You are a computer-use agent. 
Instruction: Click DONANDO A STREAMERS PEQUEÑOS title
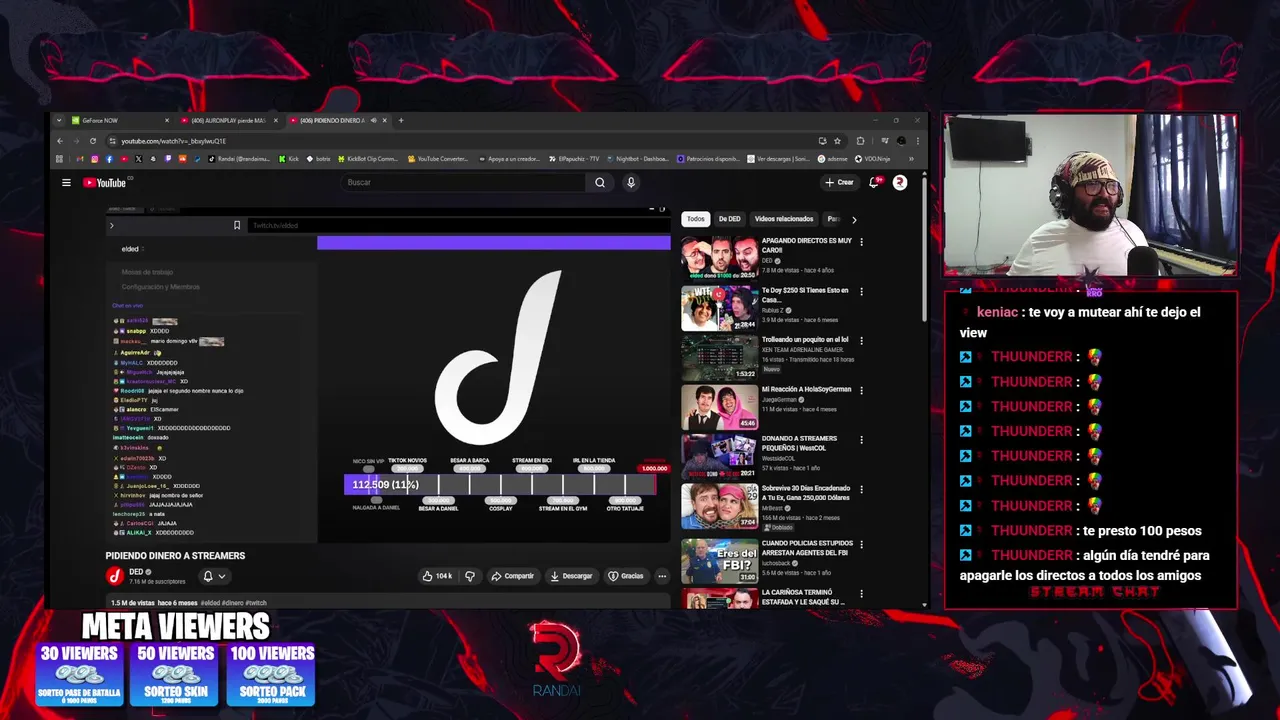tap(799, 442)
